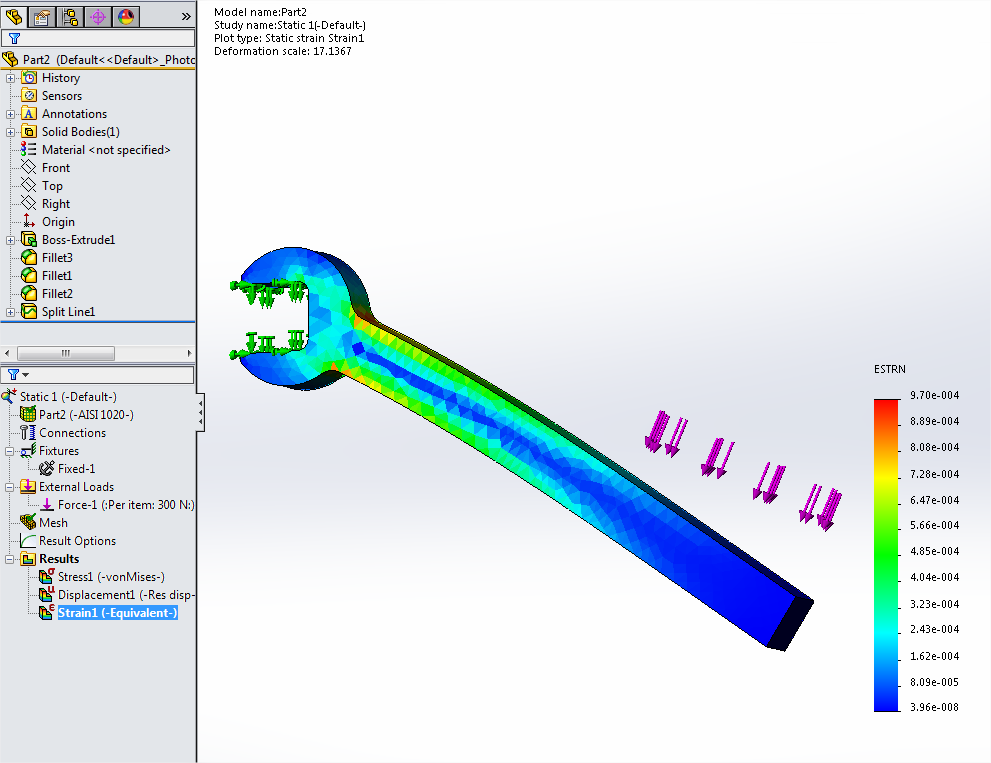Screen dimensions: 991x763
Task: Show more manager tabs with double chevron
Action: [x=185, y=17]
